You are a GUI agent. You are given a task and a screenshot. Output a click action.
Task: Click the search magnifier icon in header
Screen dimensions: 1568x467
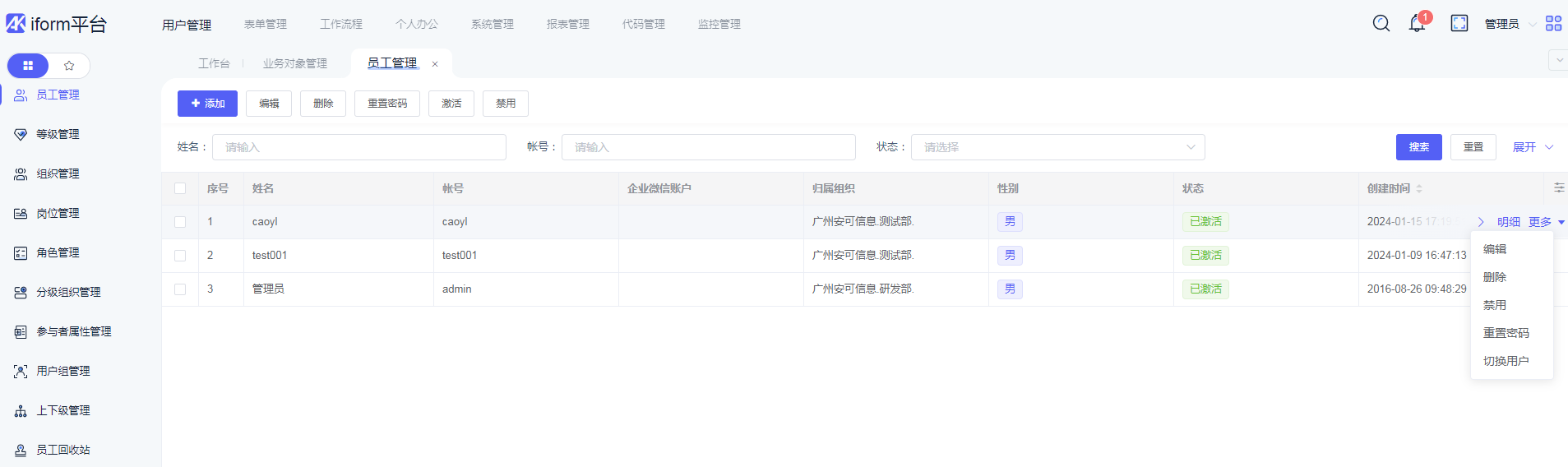[x=1381, y=24]
